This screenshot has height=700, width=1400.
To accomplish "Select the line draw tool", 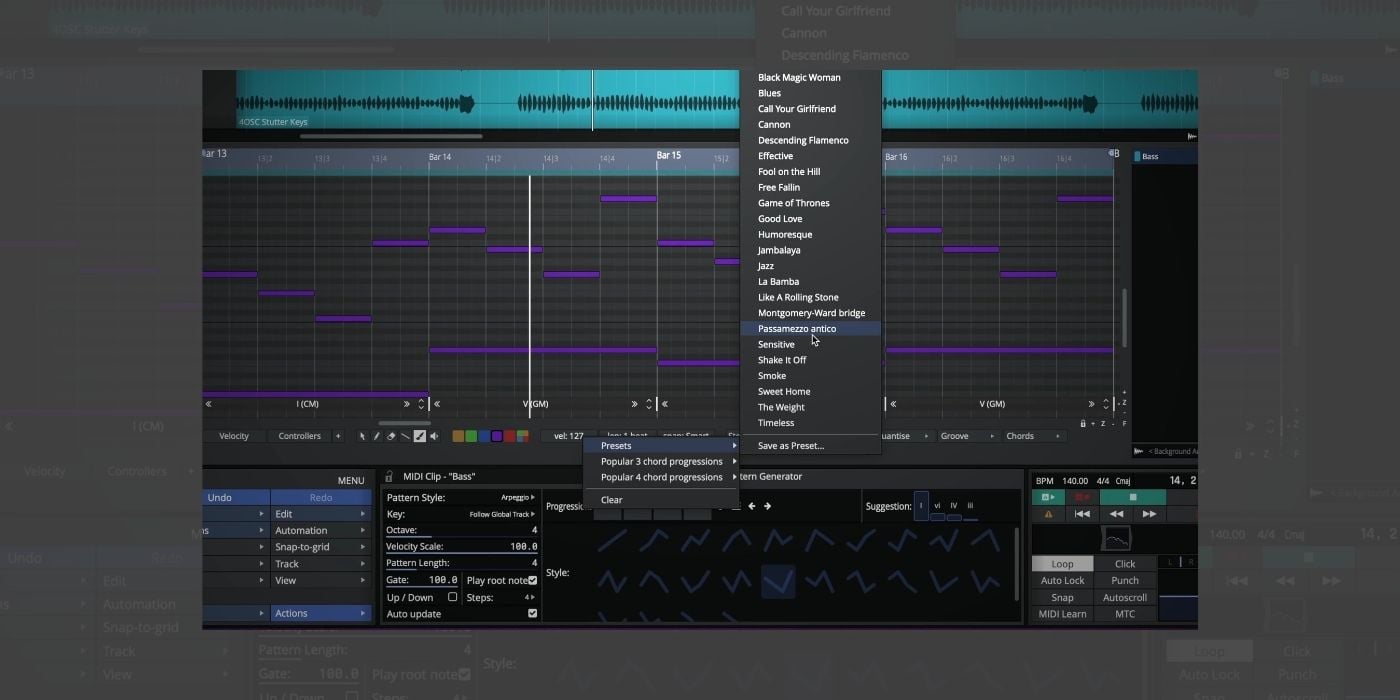I will click(x=405, y=436).
